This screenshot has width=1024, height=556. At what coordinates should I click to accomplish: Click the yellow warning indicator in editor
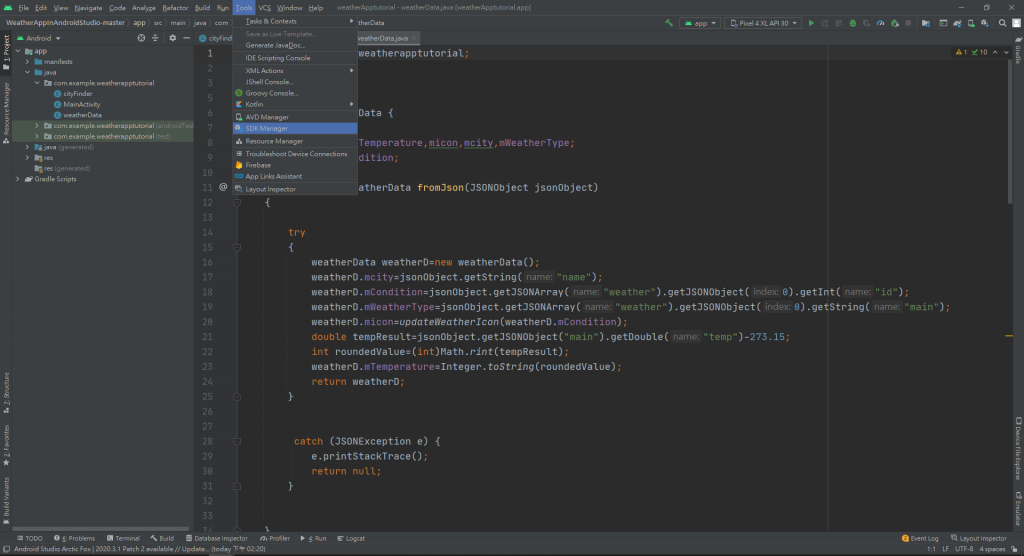click(961, 52)
